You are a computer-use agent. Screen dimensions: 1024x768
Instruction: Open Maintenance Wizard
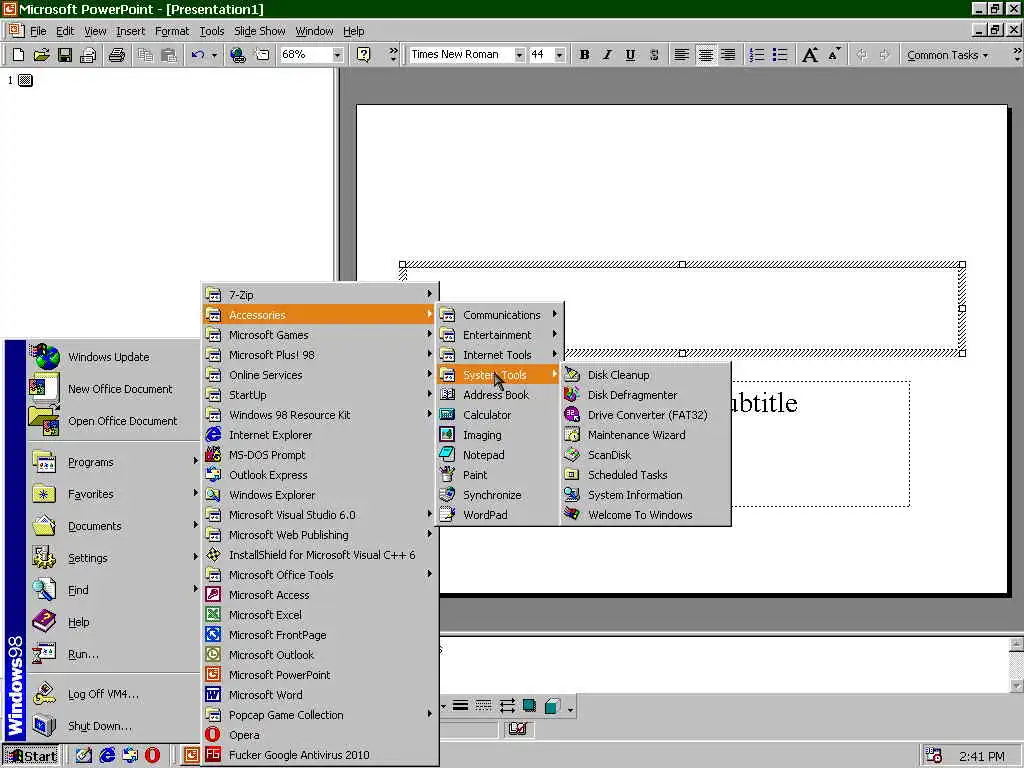(x=645, y=435)
